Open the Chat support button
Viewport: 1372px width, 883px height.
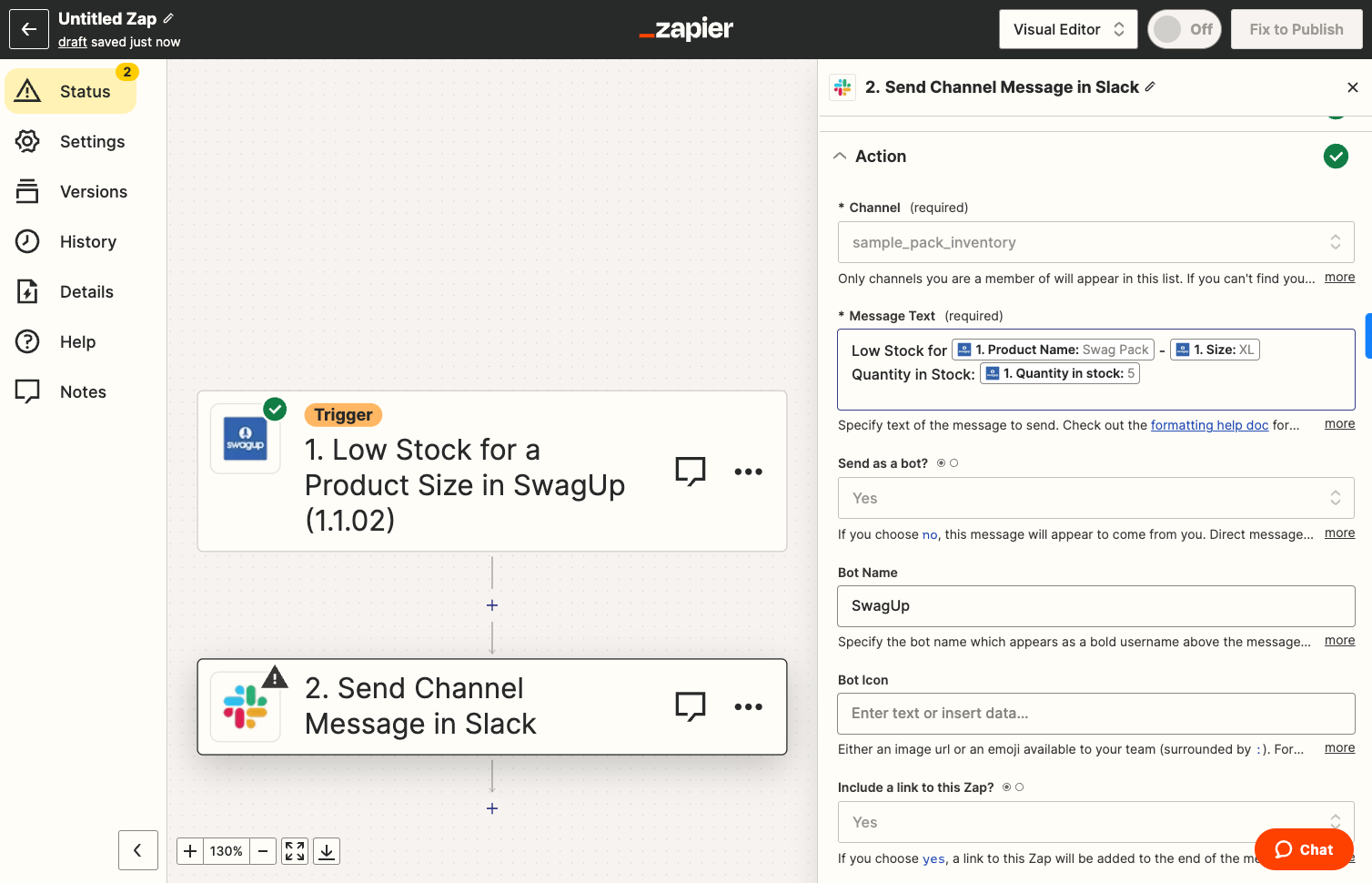[1304, 849]
